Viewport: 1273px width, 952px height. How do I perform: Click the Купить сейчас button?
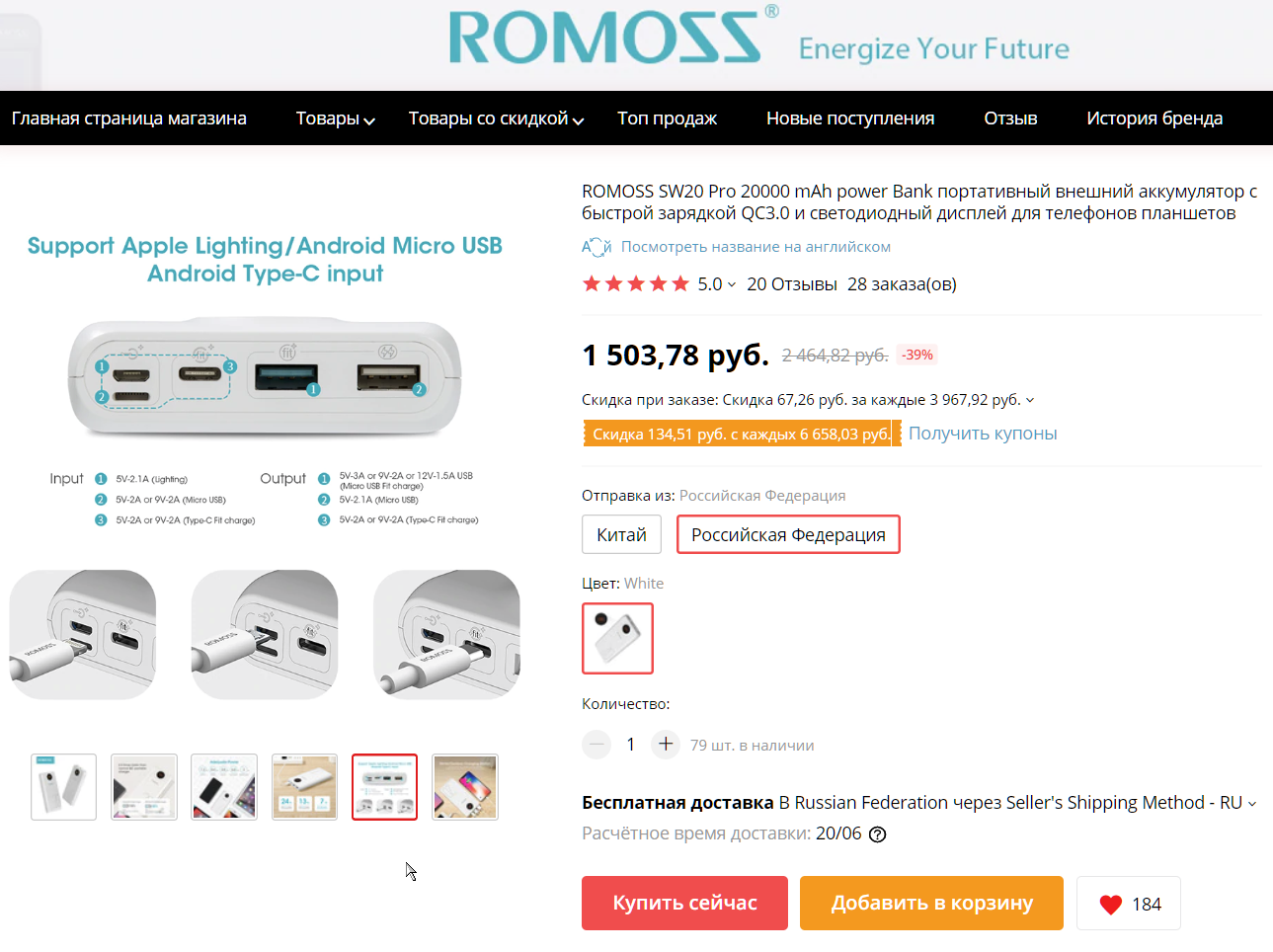click(684, 903)
